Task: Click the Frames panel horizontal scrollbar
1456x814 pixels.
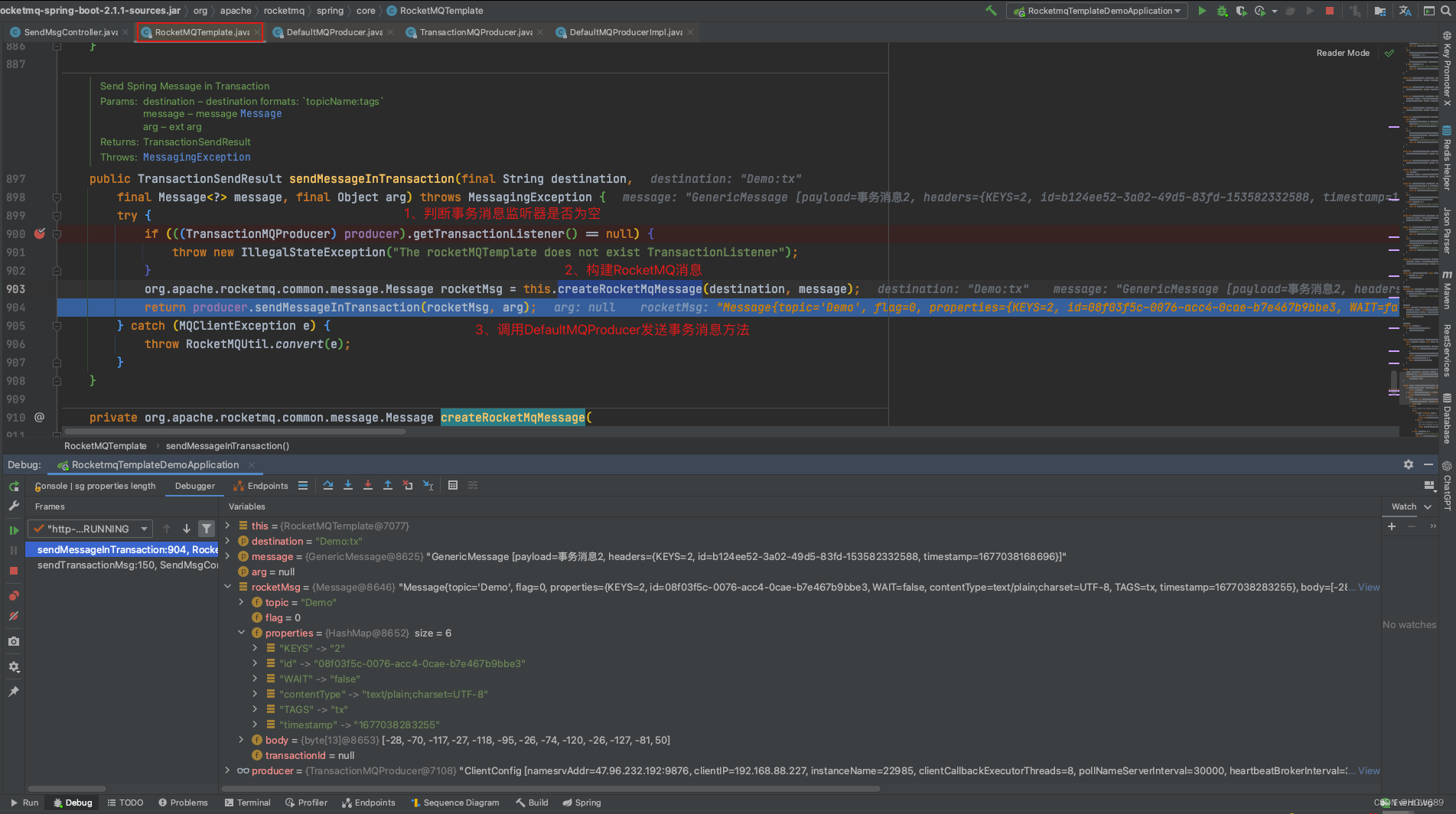Action: tap(67, 788)
